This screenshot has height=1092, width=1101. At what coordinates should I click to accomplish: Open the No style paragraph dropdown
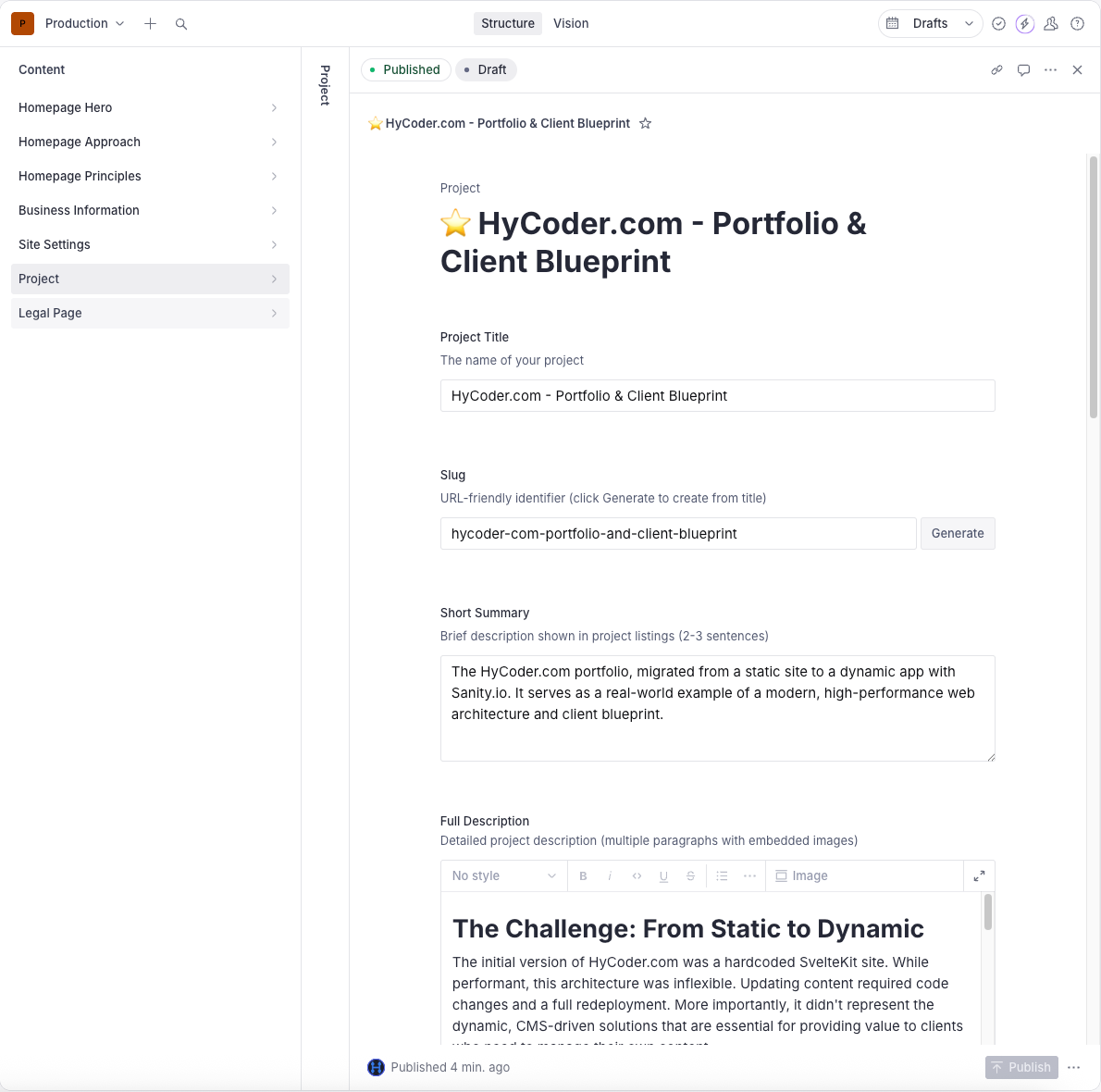503,875
